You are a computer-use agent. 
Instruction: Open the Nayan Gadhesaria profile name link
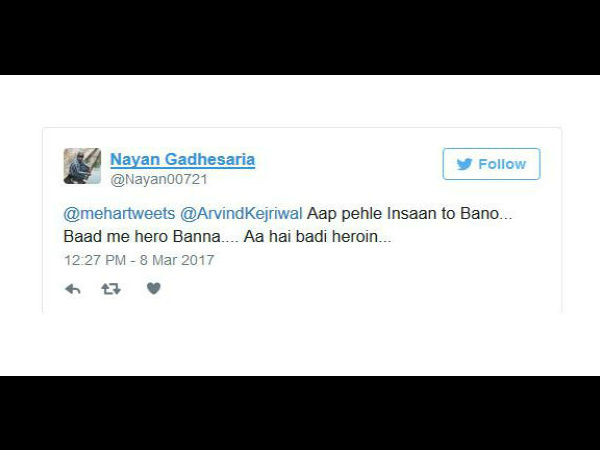point(183,160)
